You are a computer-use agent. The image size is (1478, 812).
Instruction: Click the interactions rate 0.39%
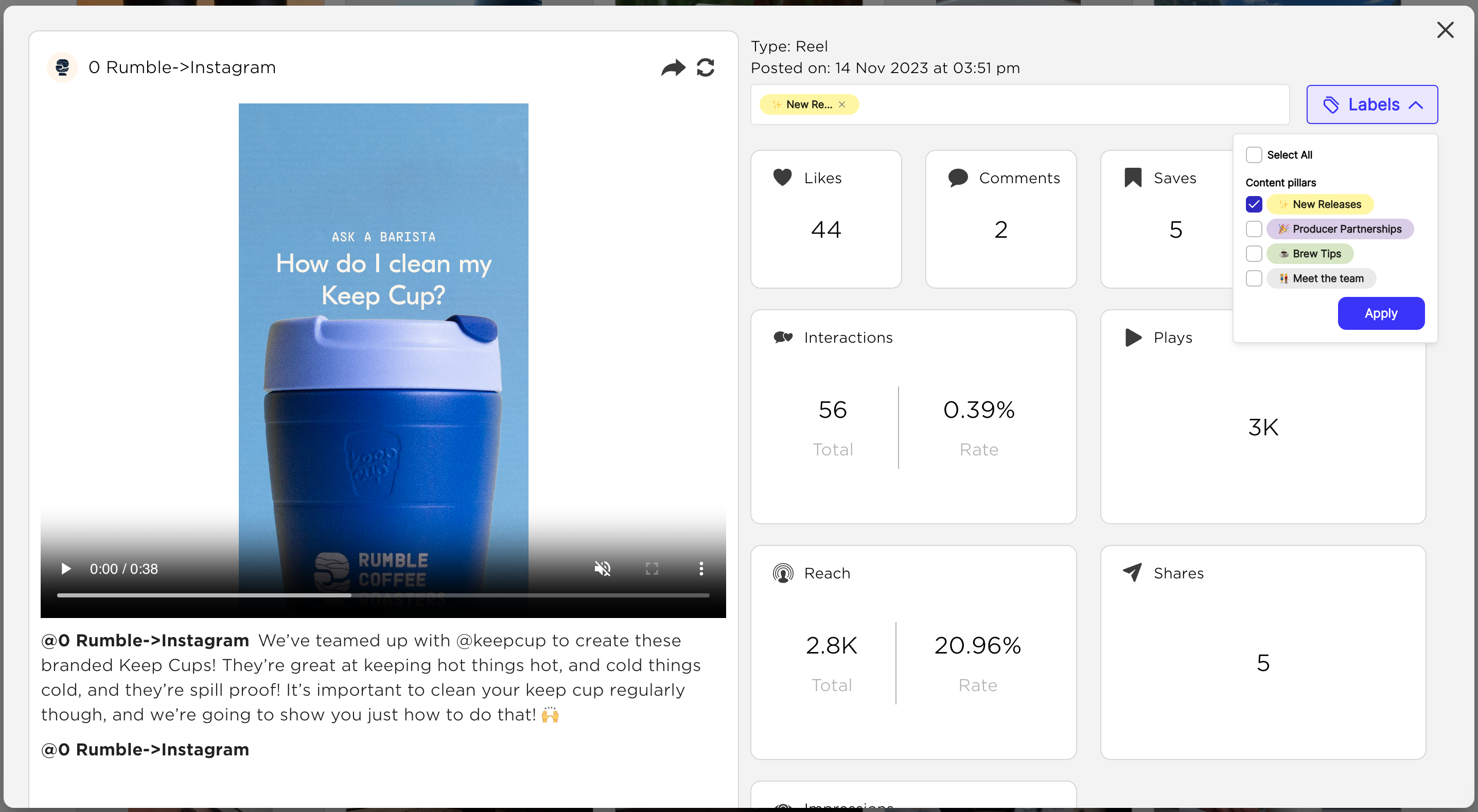pyautogui.click(x=979, y=410)
